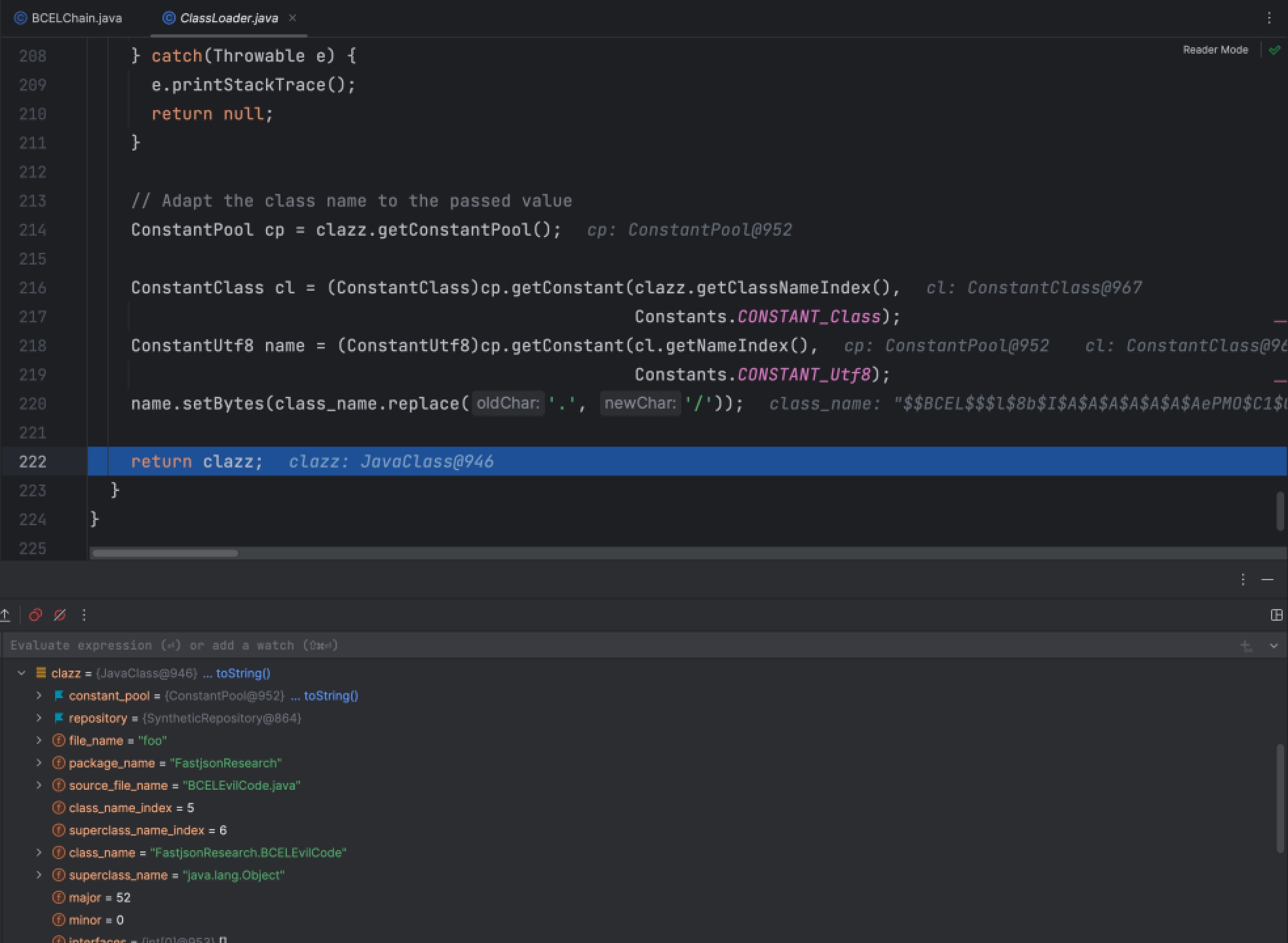Click the variables panel vertical scrollbar
Screen dimensions: 1288x943
[1281, 798]
